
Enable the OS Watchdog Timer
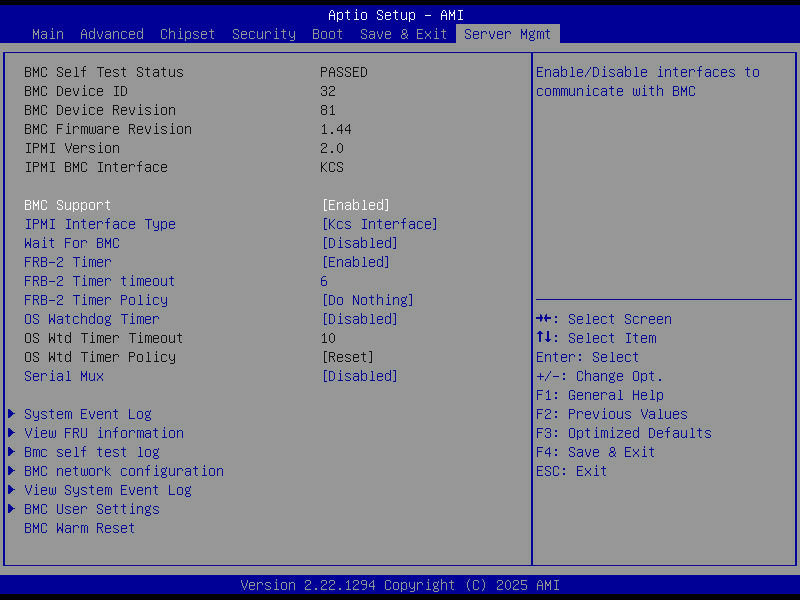pyautogui.click(x=359, y=318)
